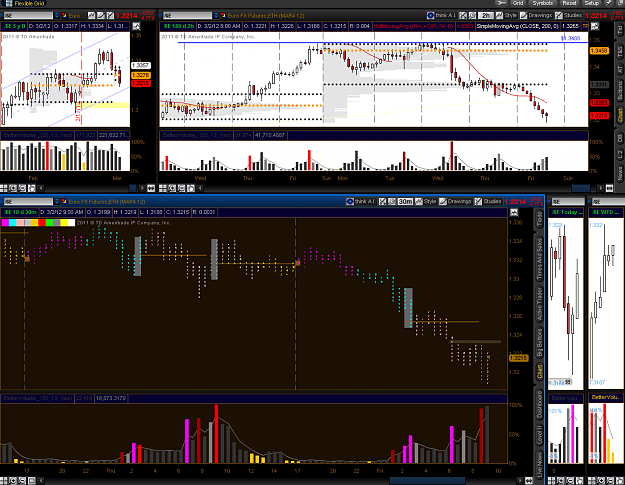Select the L2 side tab beside the 2h chart
Screen dimensions: 625x485
pos(620,155)
